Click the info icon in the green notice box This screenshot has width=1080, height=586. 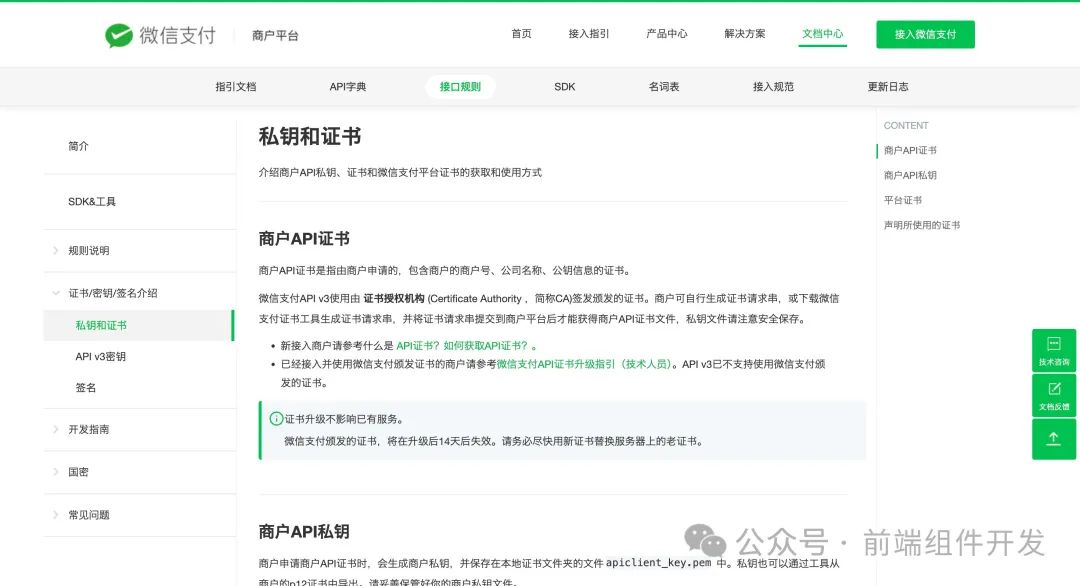tap(276, 419)
